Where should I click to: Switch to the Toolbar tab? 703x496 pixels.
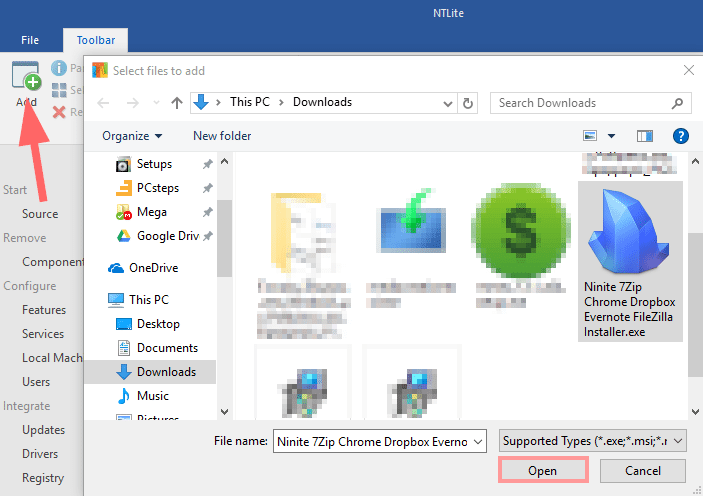coord(95,40)
